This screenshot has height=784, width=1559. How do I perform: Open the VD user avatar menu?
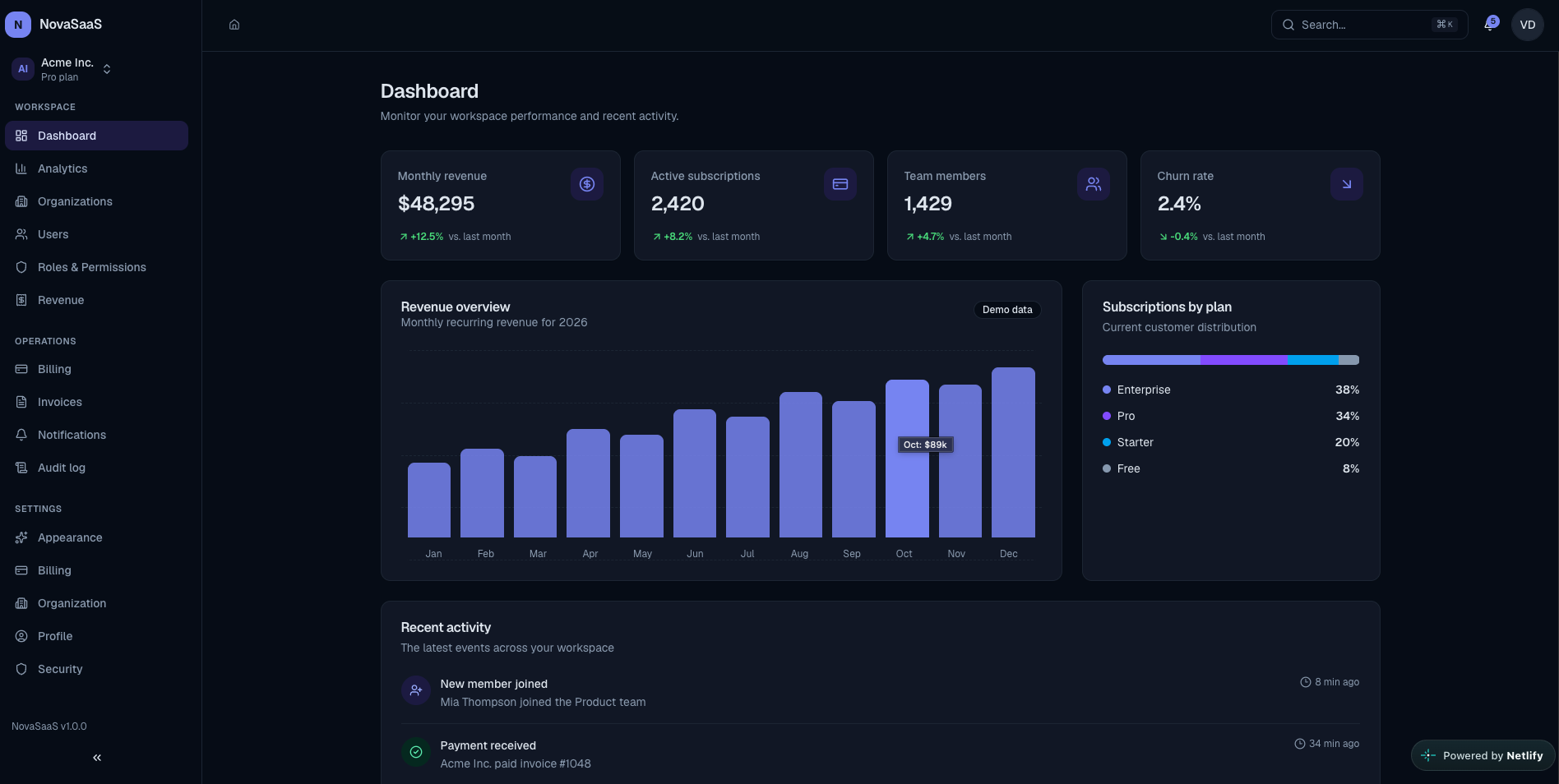(1528, 25)
